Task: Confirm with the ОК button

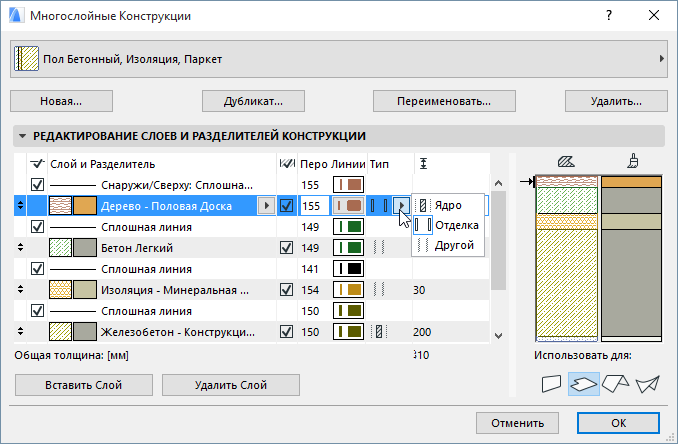Action: point(618,423)
